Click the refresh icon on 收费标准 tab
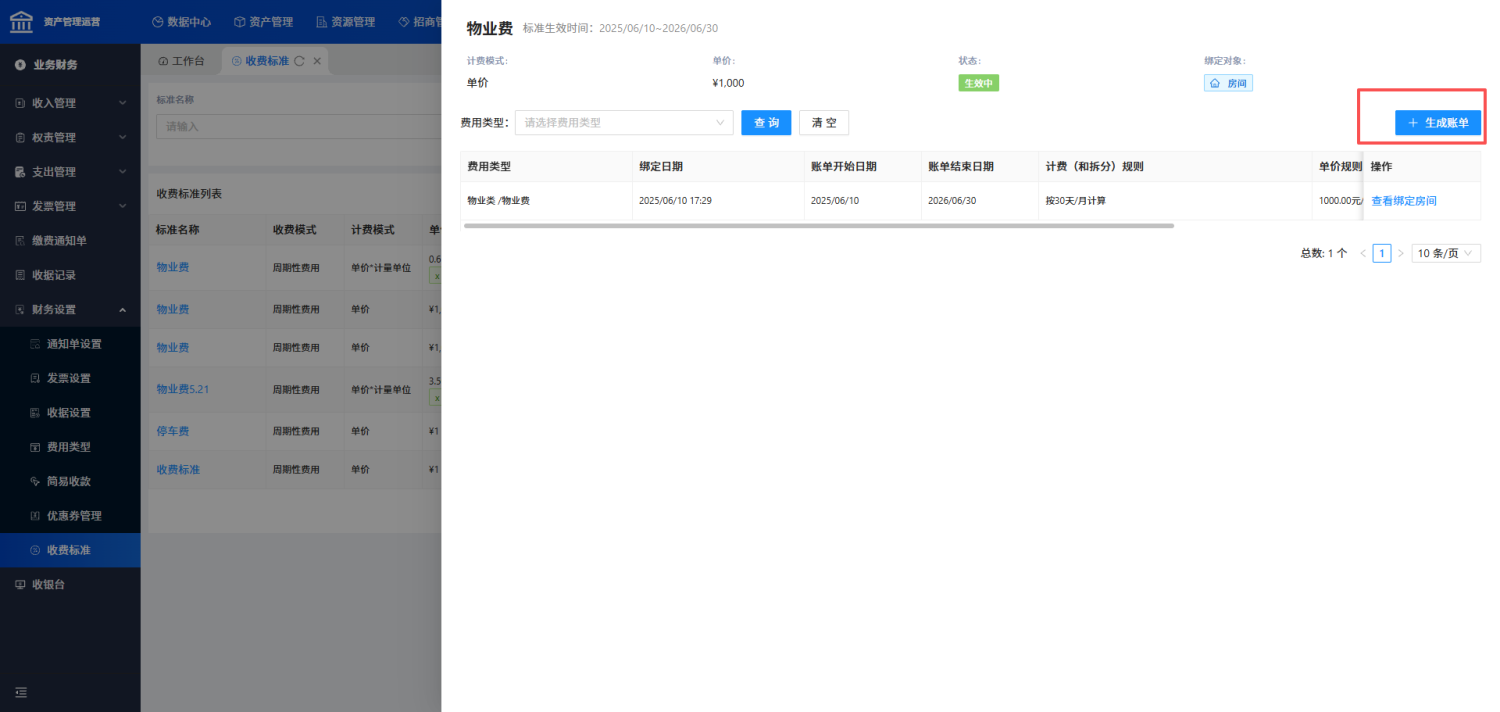Viewport: 1500px width, 712px height. pyautogui.click(x=299, y=61)
